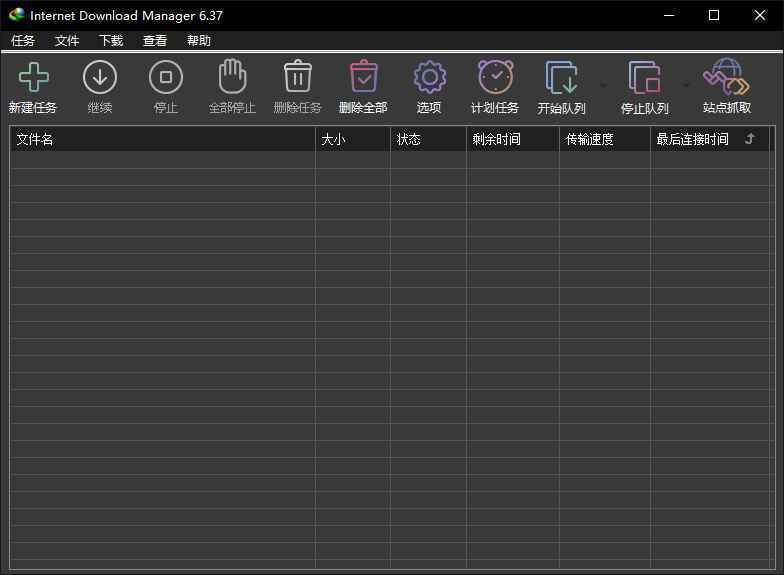Open 选项 gear settings icon
The image size is (784, 575).
coord(430,77)
